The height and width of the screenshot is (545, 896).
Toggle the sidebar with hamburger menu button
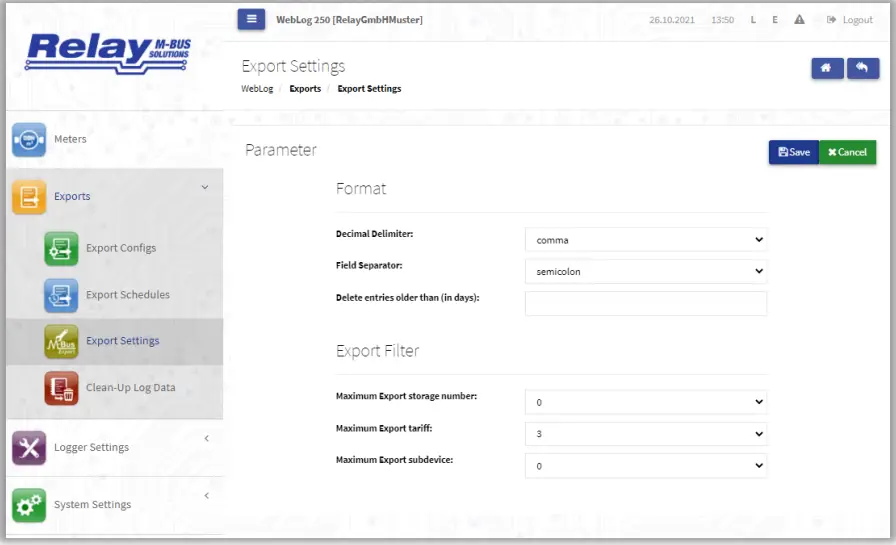coord(251,19)
